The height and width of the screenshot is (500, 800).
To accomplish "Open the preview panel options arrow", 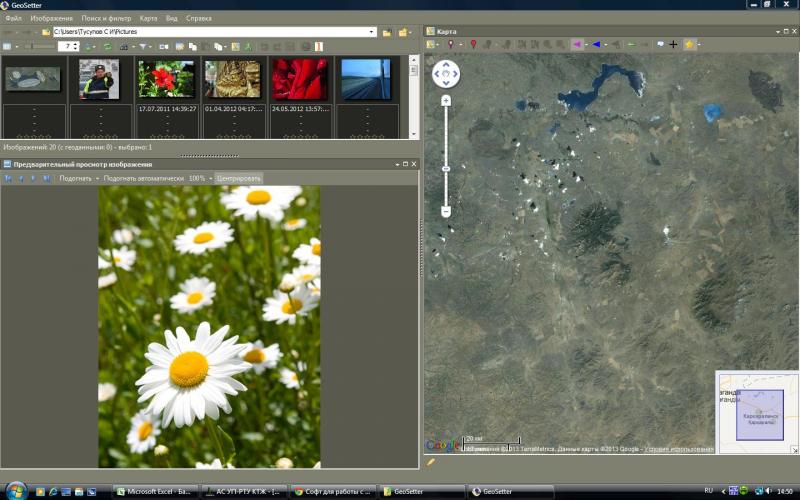I will [397, 164].
